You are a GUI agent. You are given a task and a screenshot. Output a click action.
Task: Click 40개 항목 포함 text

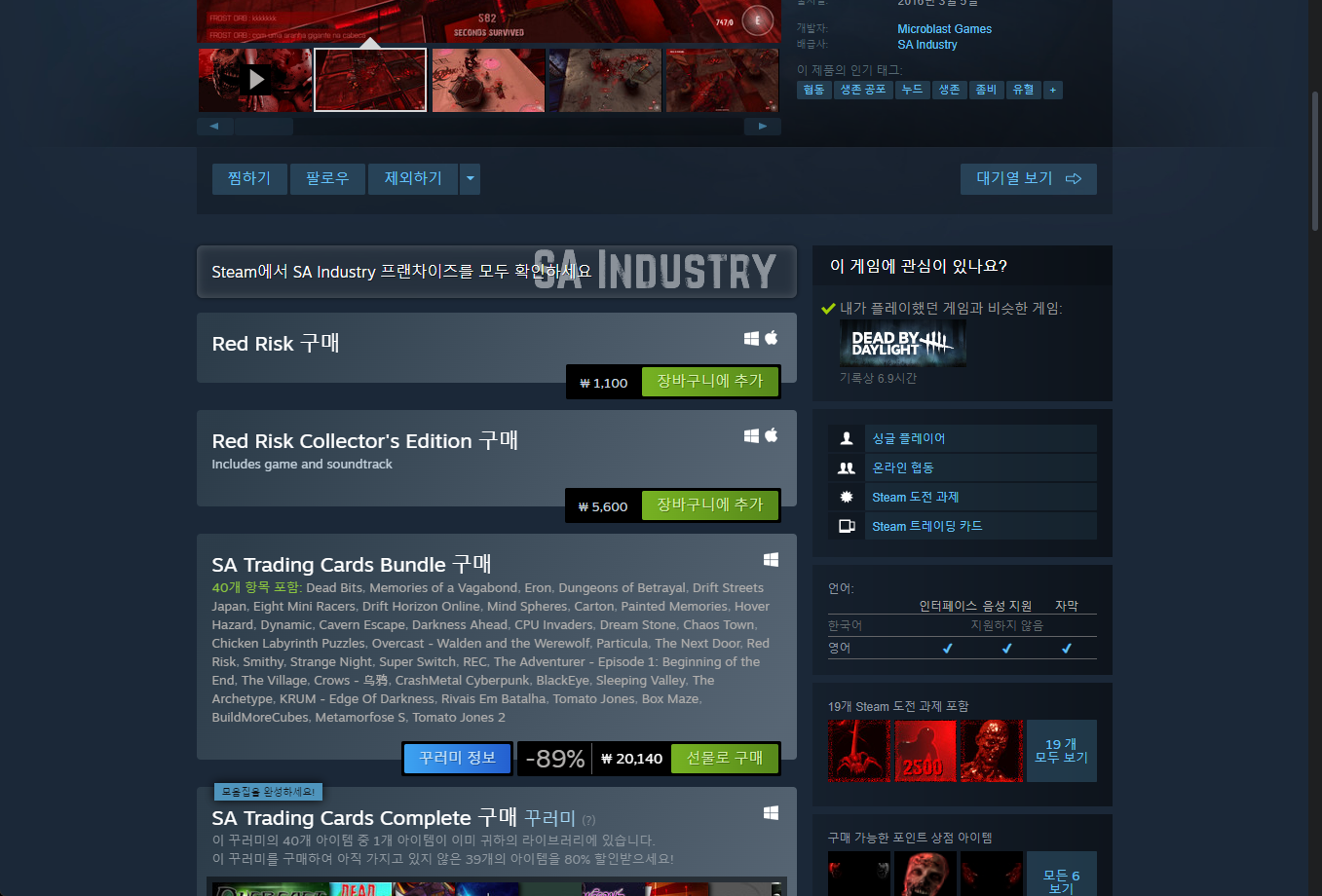[x=256, y=587]
